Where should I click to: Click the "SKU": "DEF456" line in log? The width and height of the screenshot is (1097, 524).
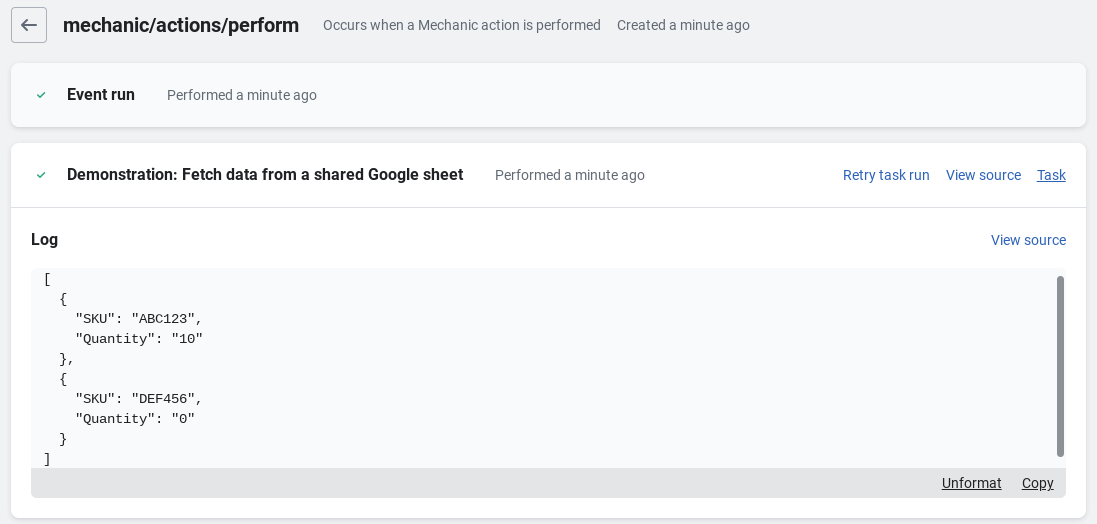(x=139, y=399)
